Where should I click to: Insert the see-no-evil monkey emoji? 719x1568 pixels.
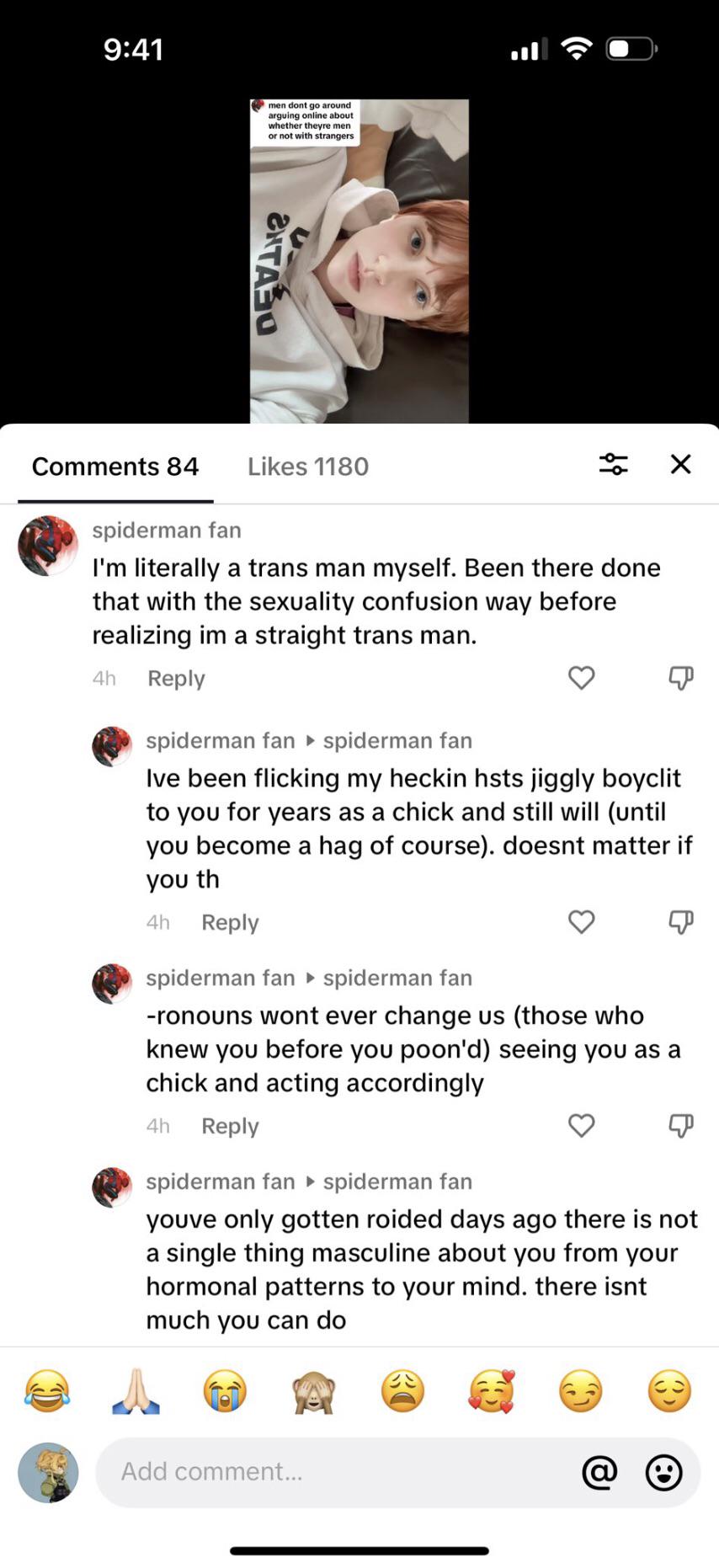pyautogui.click(x=314, y=1390)
